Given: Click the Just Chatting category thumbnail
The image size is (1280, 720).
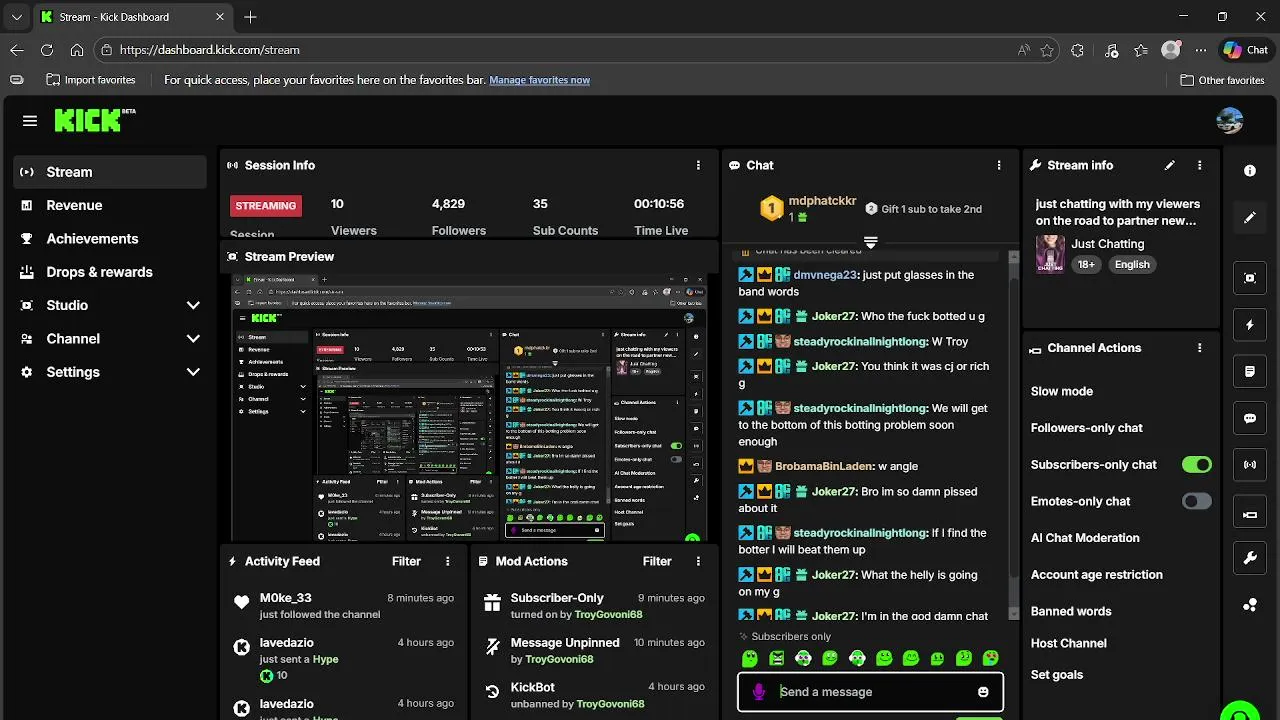Looking at the screenshot, I should [x=1050, y=254].
